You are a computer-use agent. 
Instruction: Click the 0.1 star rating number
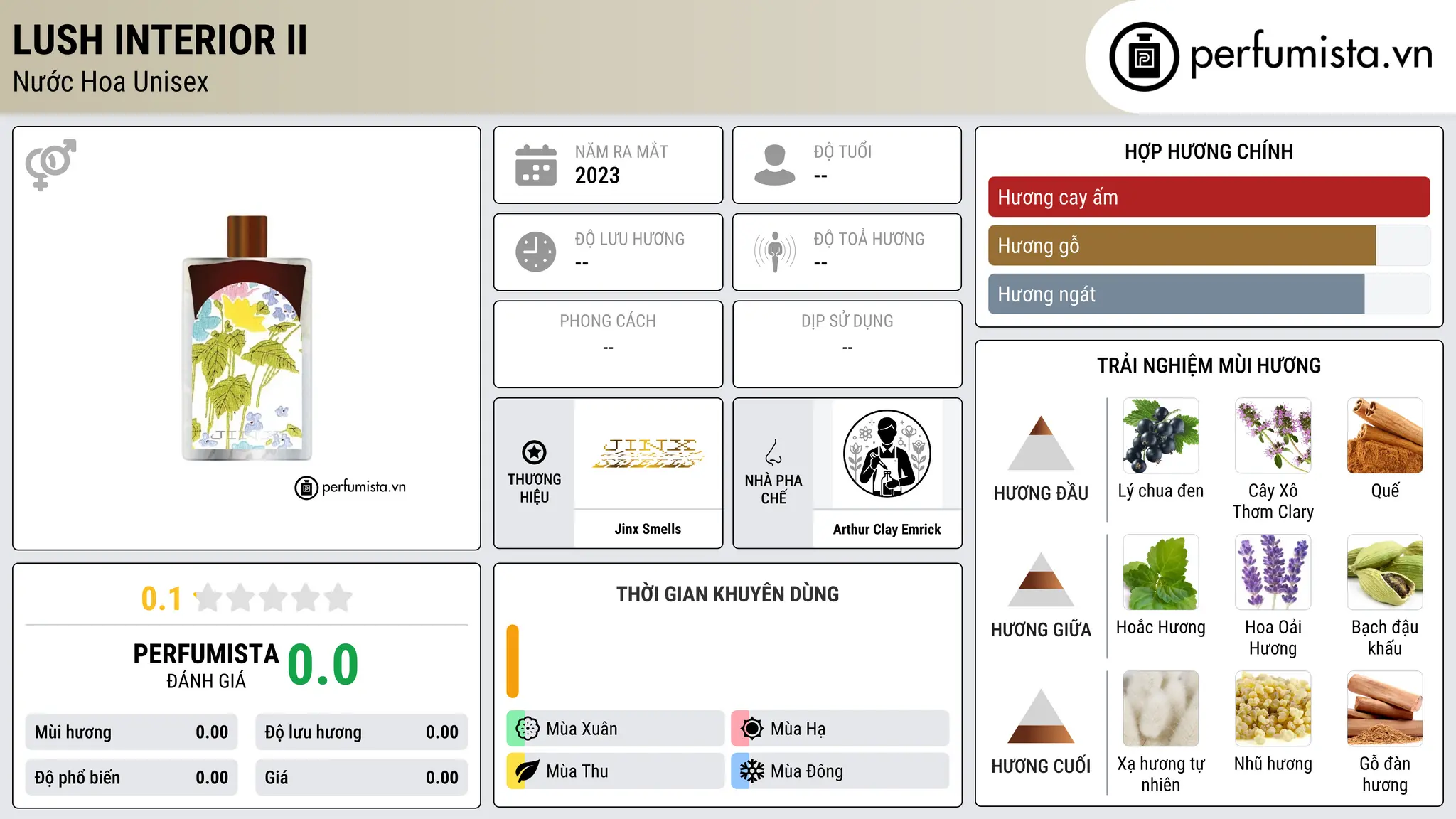pos(161,599)
